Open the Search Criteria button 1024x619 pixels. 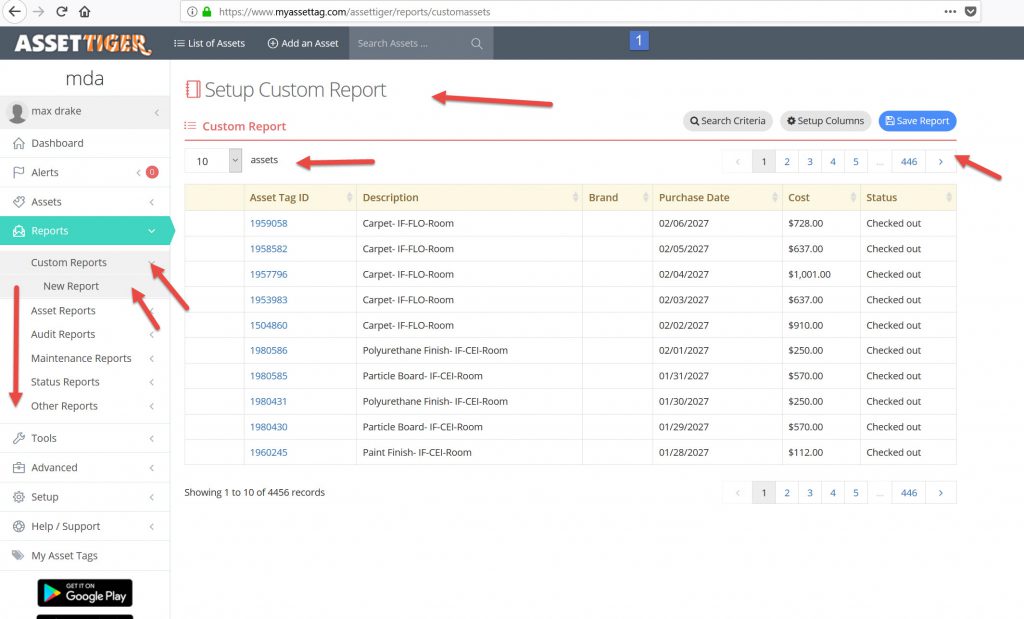[727, 121]
